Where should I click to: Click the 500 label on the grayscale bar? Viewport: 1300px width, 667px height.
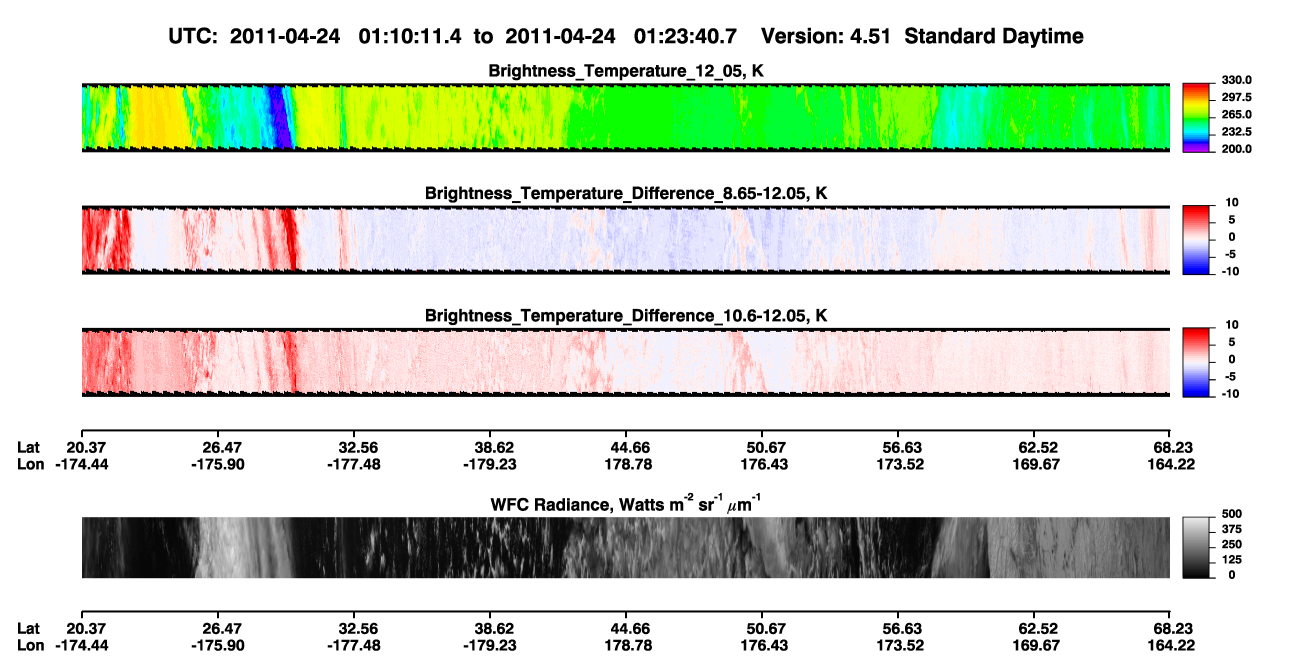coord(1232,514)
